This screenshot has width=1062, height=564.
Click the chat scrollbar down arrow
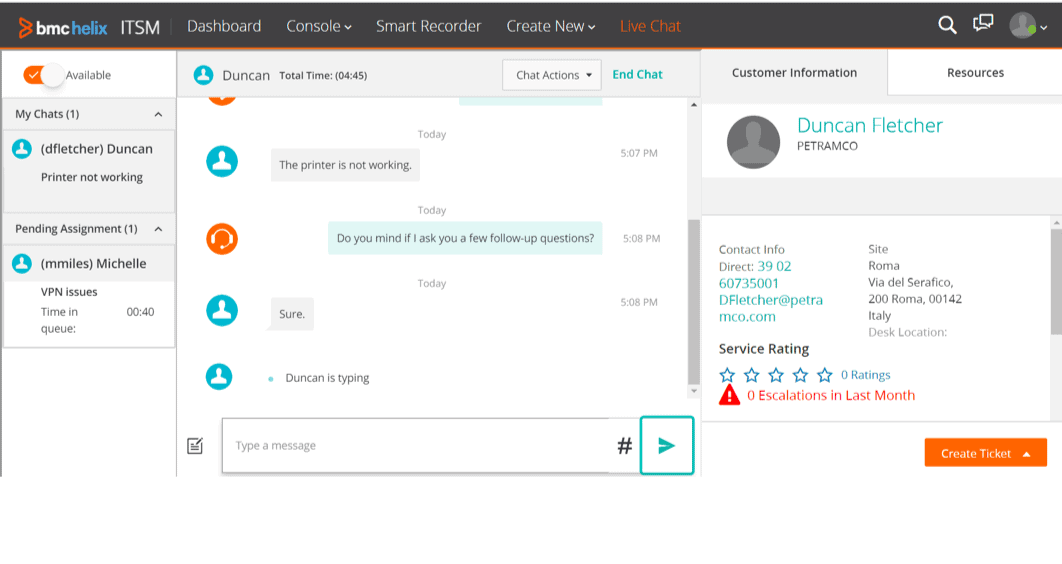(694, 391)
